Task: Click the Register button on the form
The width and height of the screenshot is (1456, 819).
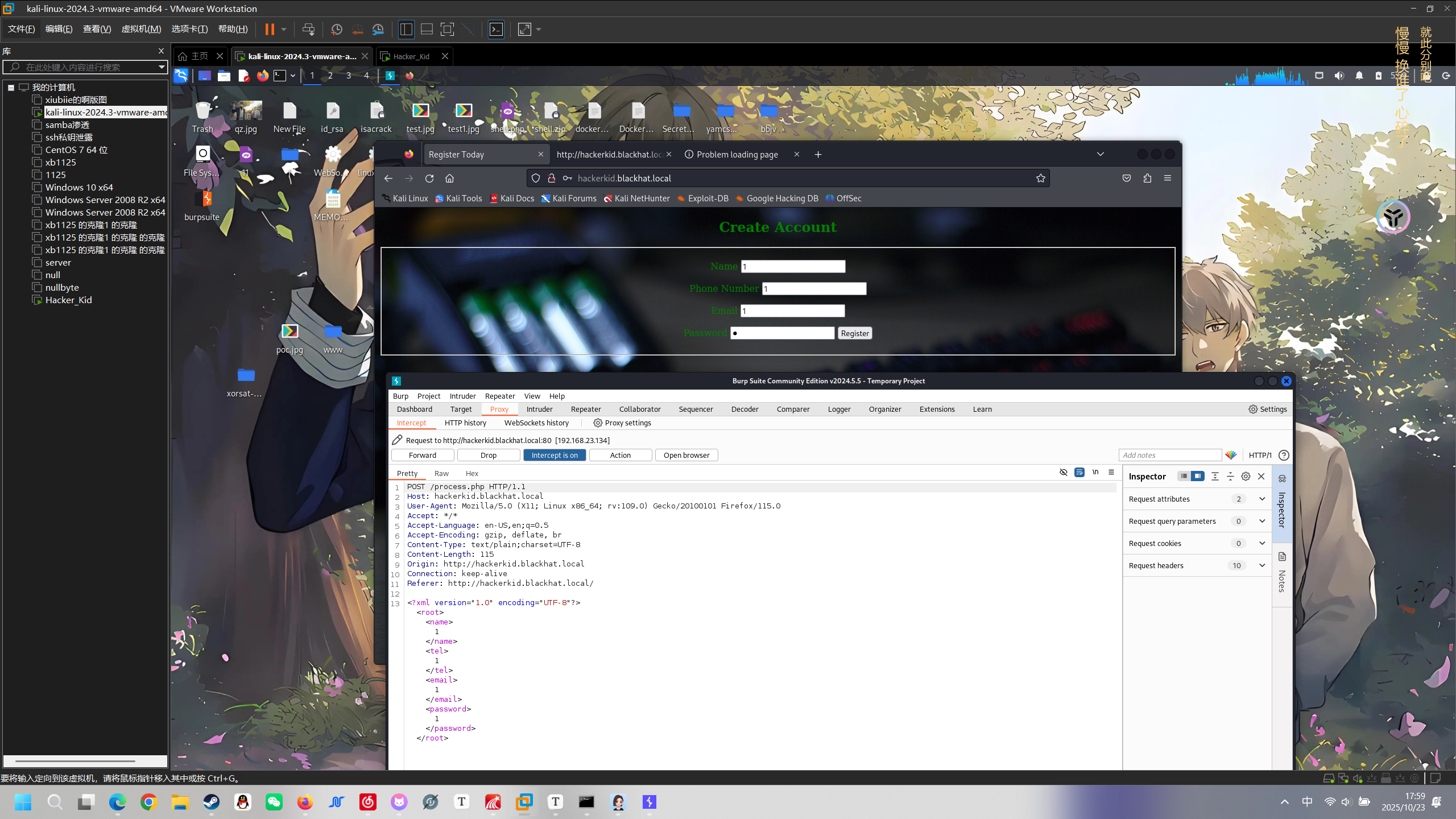Action: click(x=854, y=333)
